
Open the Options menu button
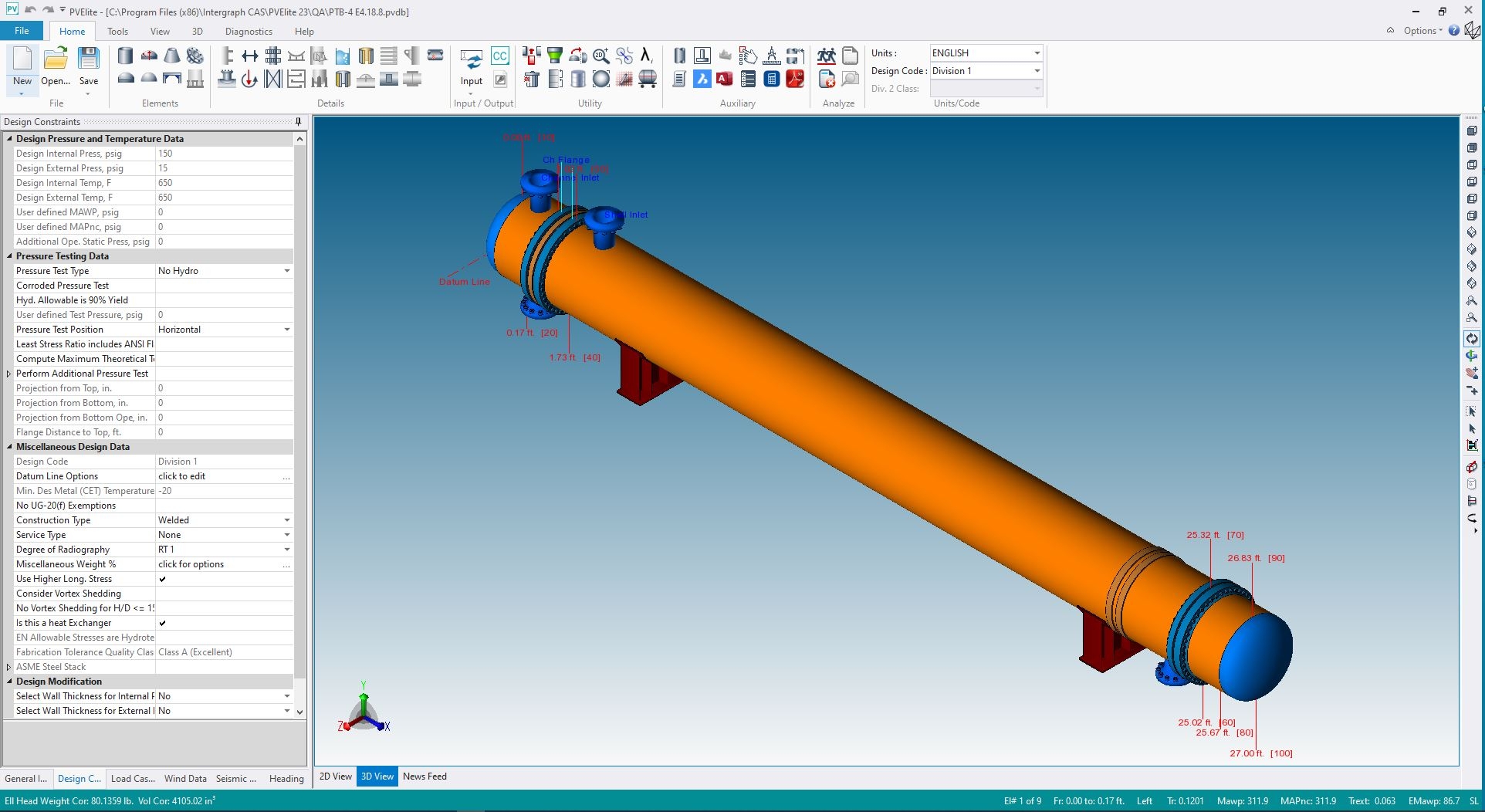click(1422, 31)
